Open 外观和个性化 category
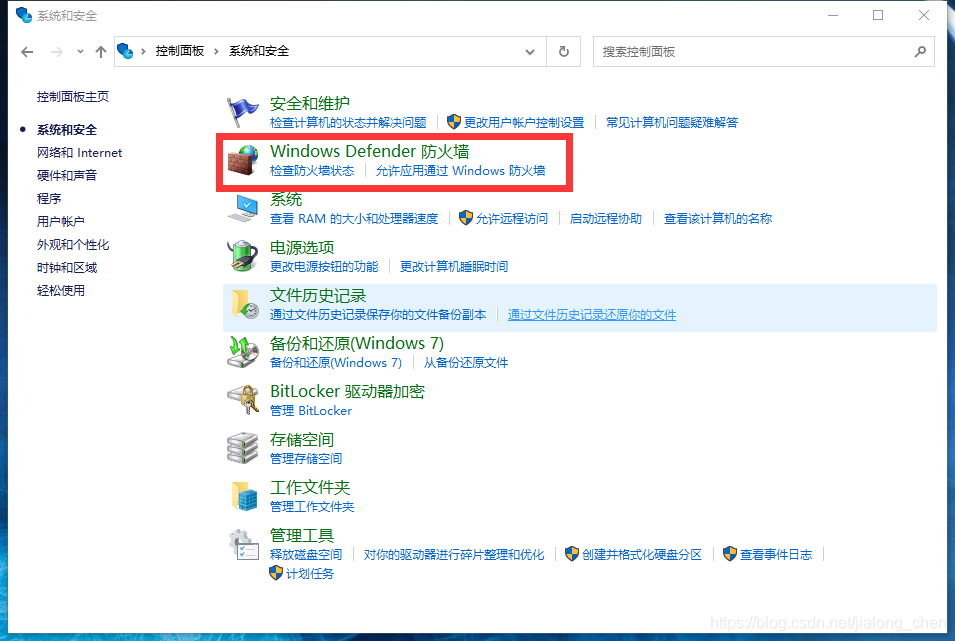This screenshot has height=641, width=955. tap(72, 244)
